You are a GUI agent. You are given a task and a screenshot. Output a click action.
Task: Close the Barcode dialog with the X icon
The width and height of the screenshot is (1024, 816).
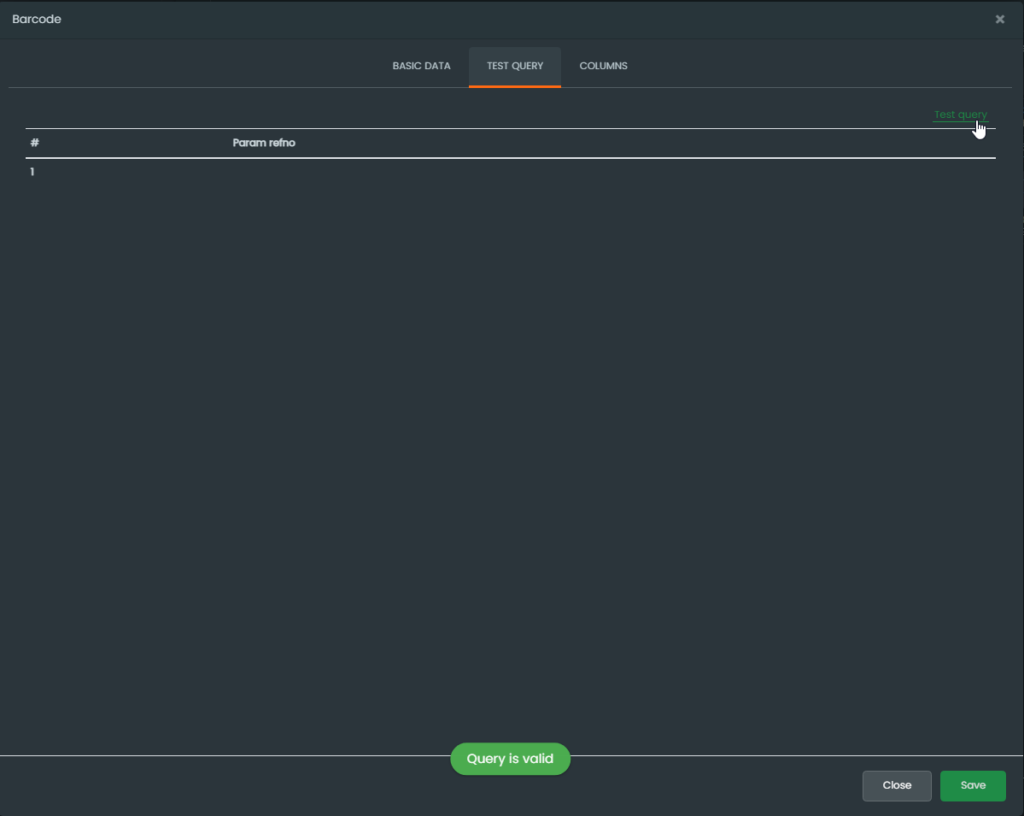[x=999, y=19]
